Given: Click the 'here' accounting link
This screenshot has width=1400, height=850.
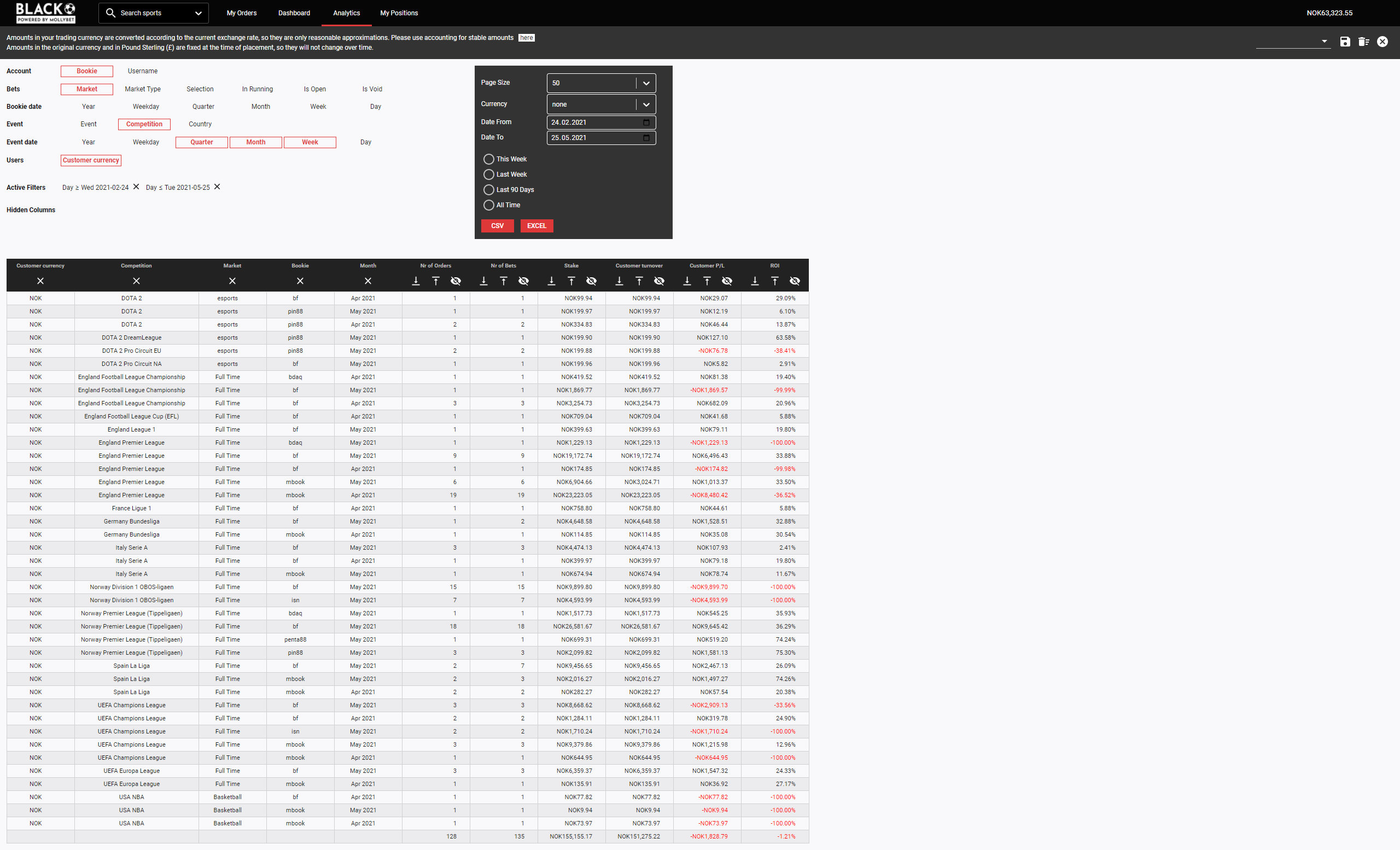Looking at the screenshot, I should coord(526,38).
